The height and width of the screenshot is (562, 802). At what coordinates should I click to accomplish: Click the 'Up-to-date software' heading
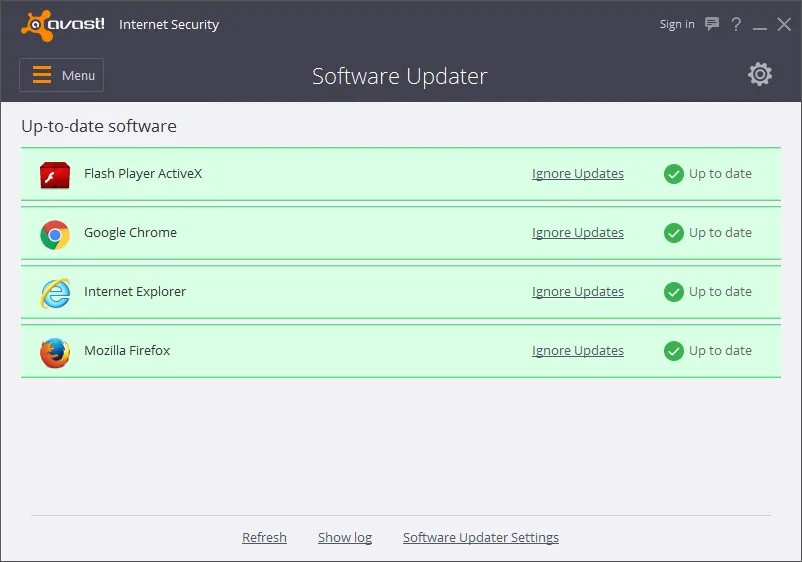tap(99, 126)
